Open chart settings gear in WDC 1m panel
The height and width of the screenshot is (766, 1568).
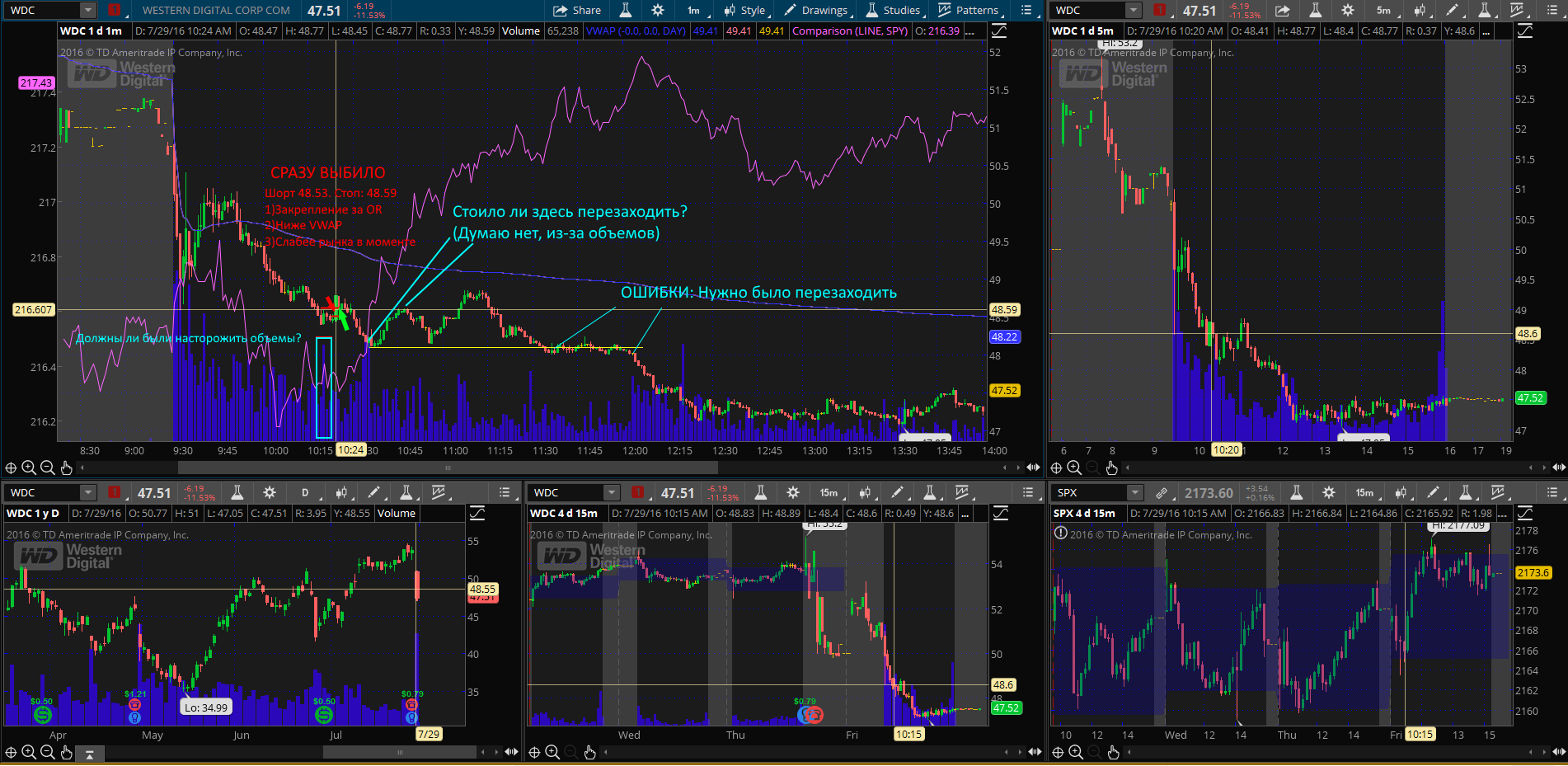(x=657, y=10)
